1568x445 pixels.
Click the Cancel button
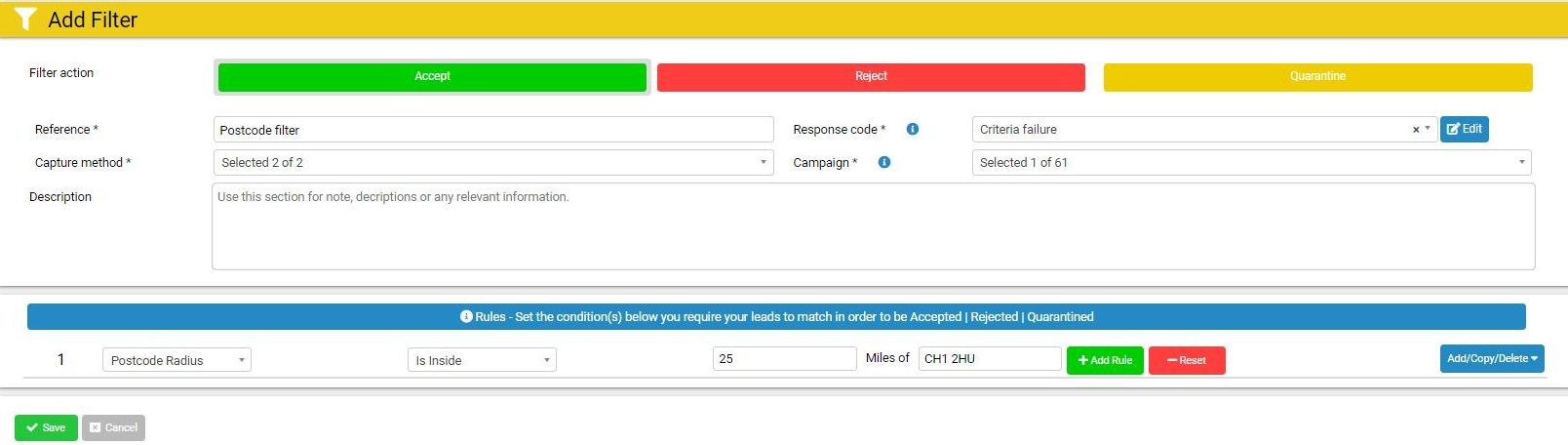(x=113, y=427)
